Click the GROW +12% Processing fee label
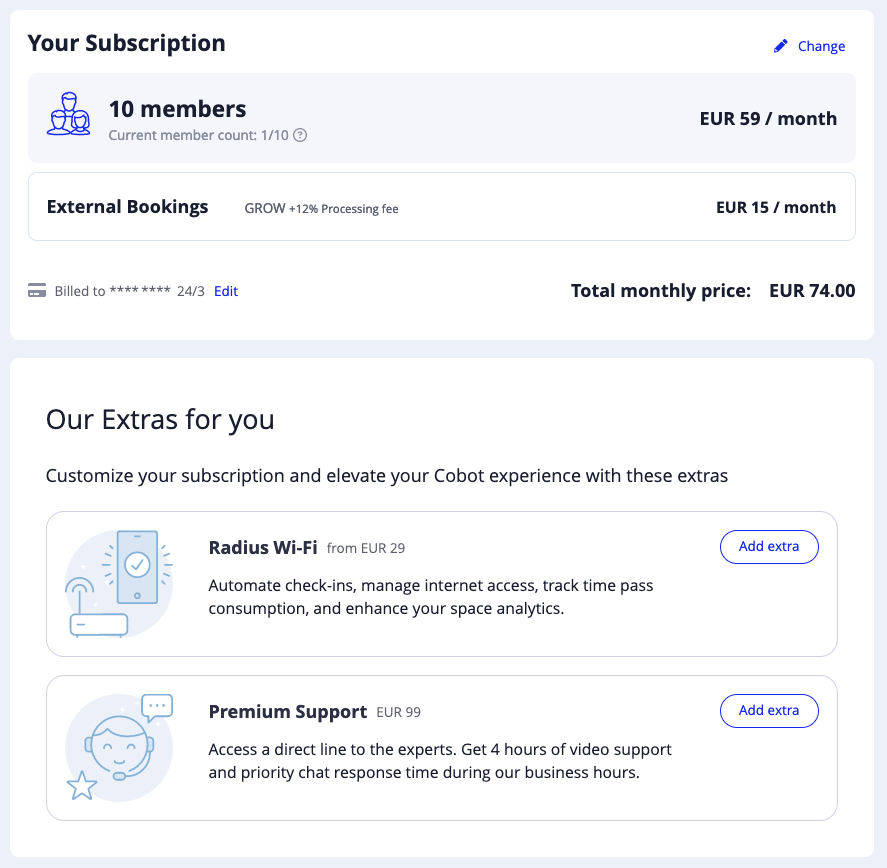The height and width of the screenshot is (868, 887). tap(321, 208)
